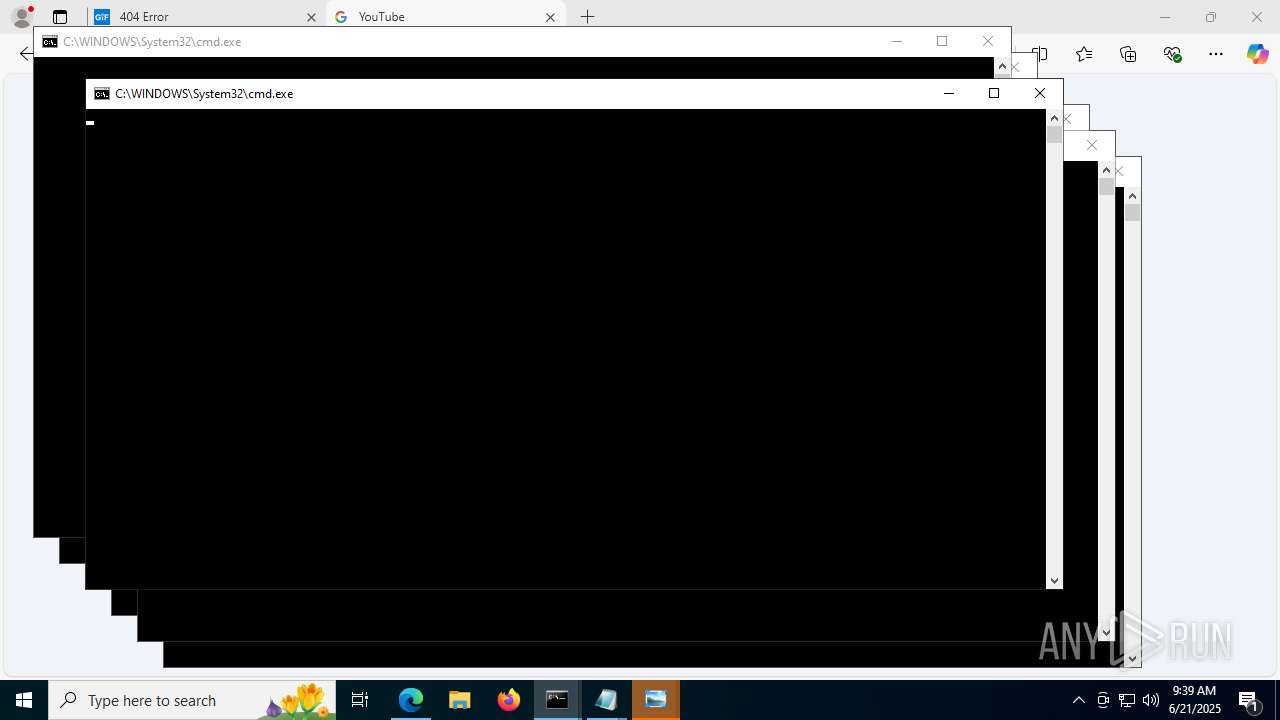Restore down the Edge browser window
The height and width of the screenshot is (720, 1280).
1211,17
